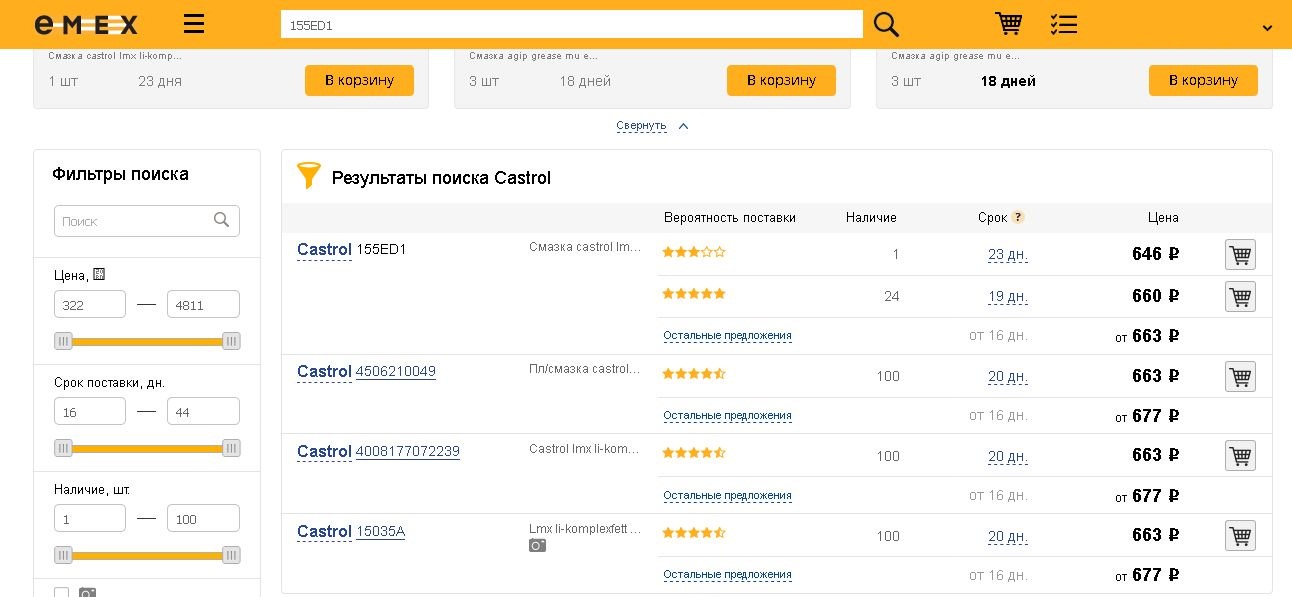1292x597 pixels.
Task: Click the 19 дн. delivery term link
Action: click(x=1008, y=296)
